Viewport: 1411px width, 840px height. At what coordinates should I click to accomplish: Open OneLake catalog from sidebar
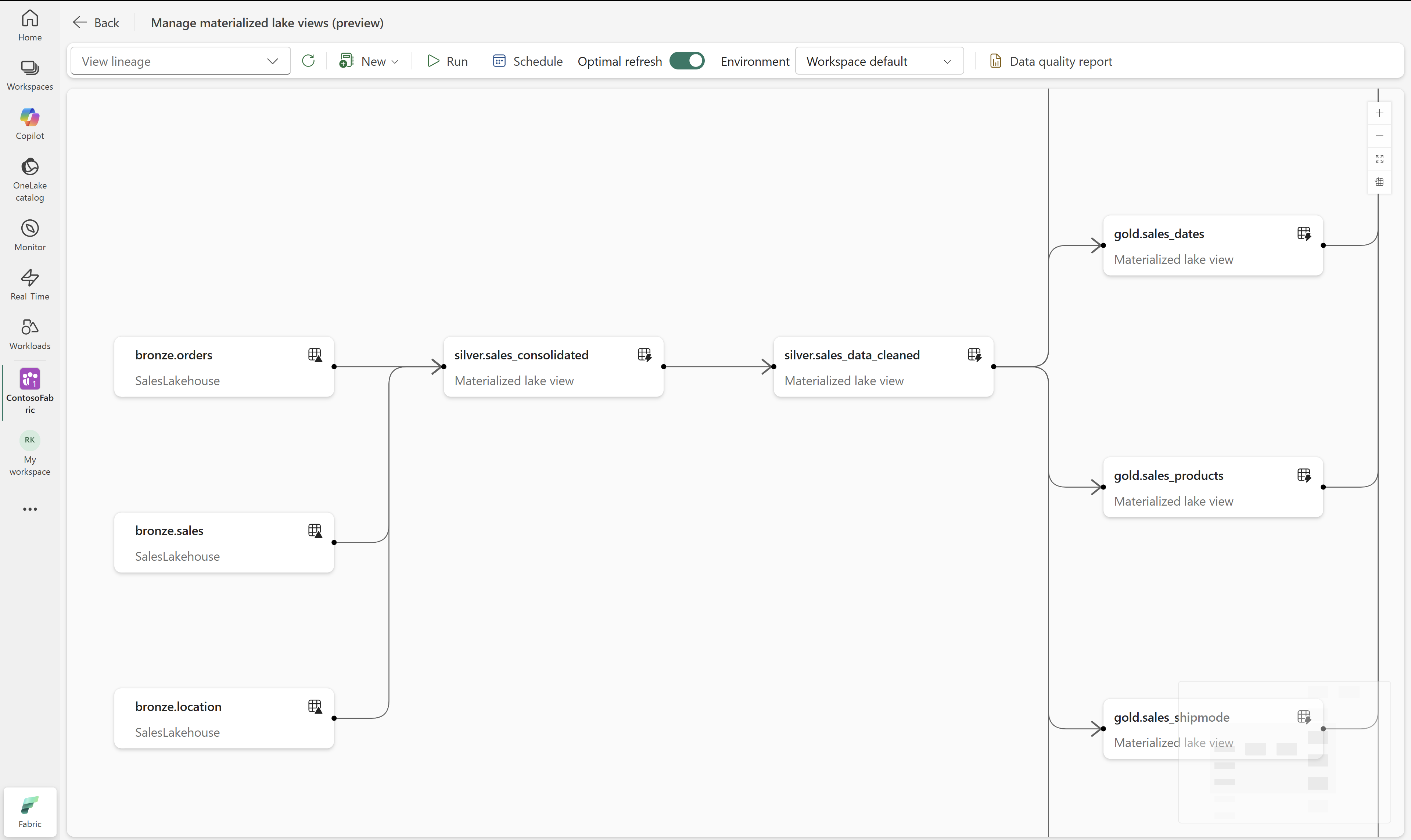coord(29,178)
